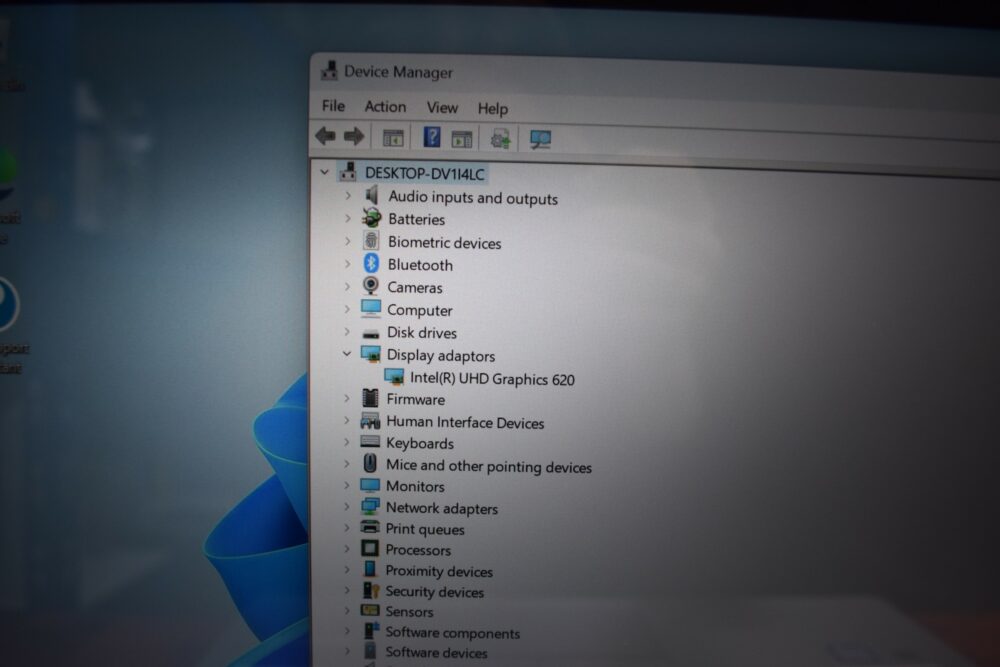The image size is (1000, 667).
Task: Open the File menu
Action: pyautogui.click(x=334, y=106)
